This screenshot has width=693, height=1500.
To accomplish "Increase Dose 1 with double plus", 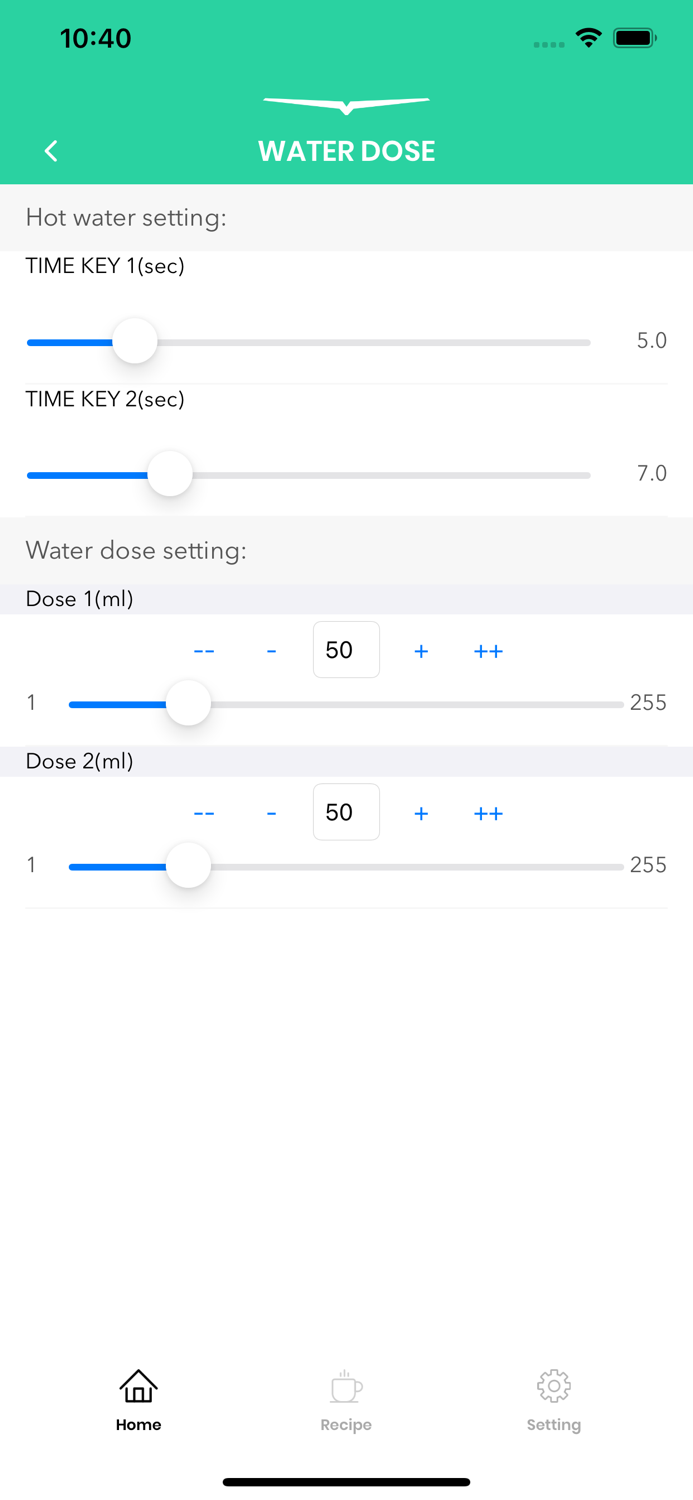I will pos(488,651).
